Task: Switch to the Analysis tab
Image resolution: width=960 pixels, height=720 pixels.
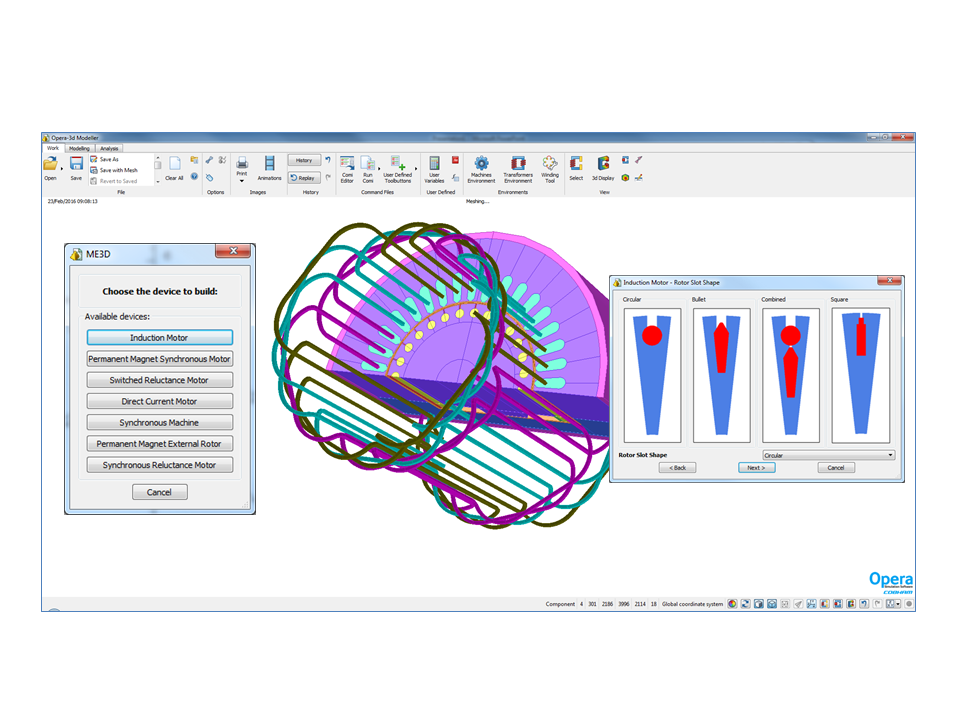Action: pyautogui.click(x=109, y=148)
